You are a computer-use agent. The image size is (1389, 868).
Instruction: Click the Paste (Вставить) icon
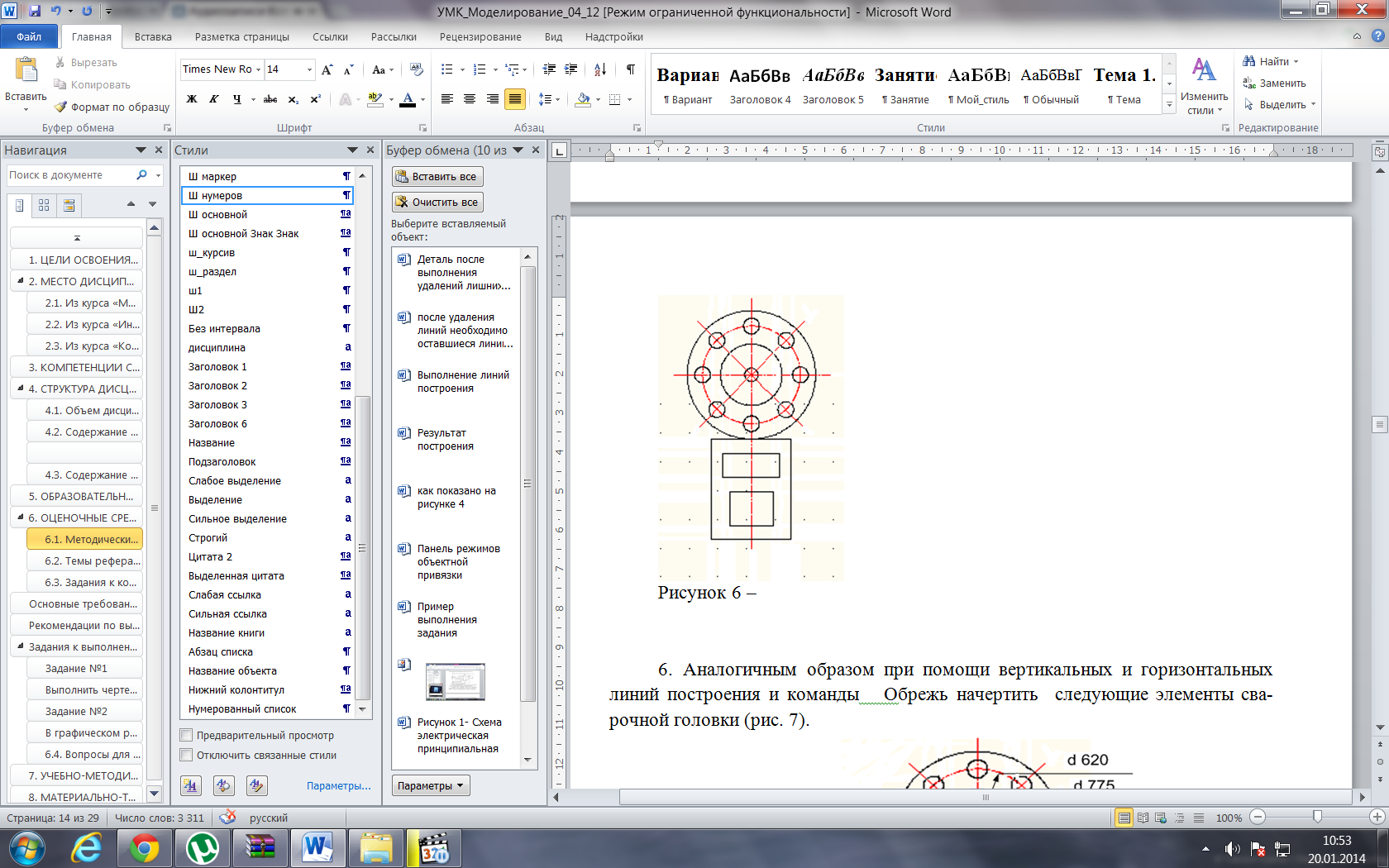26,70
